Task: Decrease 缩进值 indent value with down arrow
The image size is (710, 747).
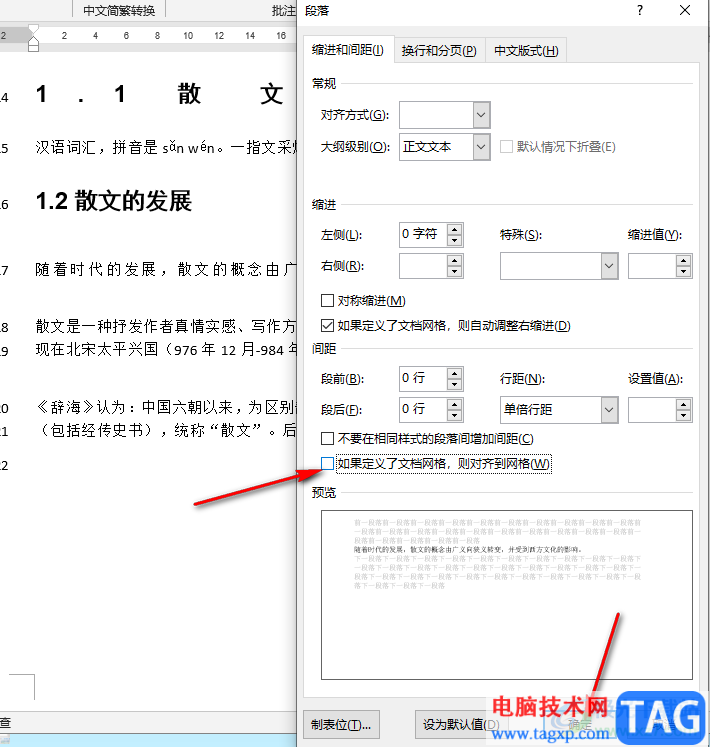Action: click(683, 272)
